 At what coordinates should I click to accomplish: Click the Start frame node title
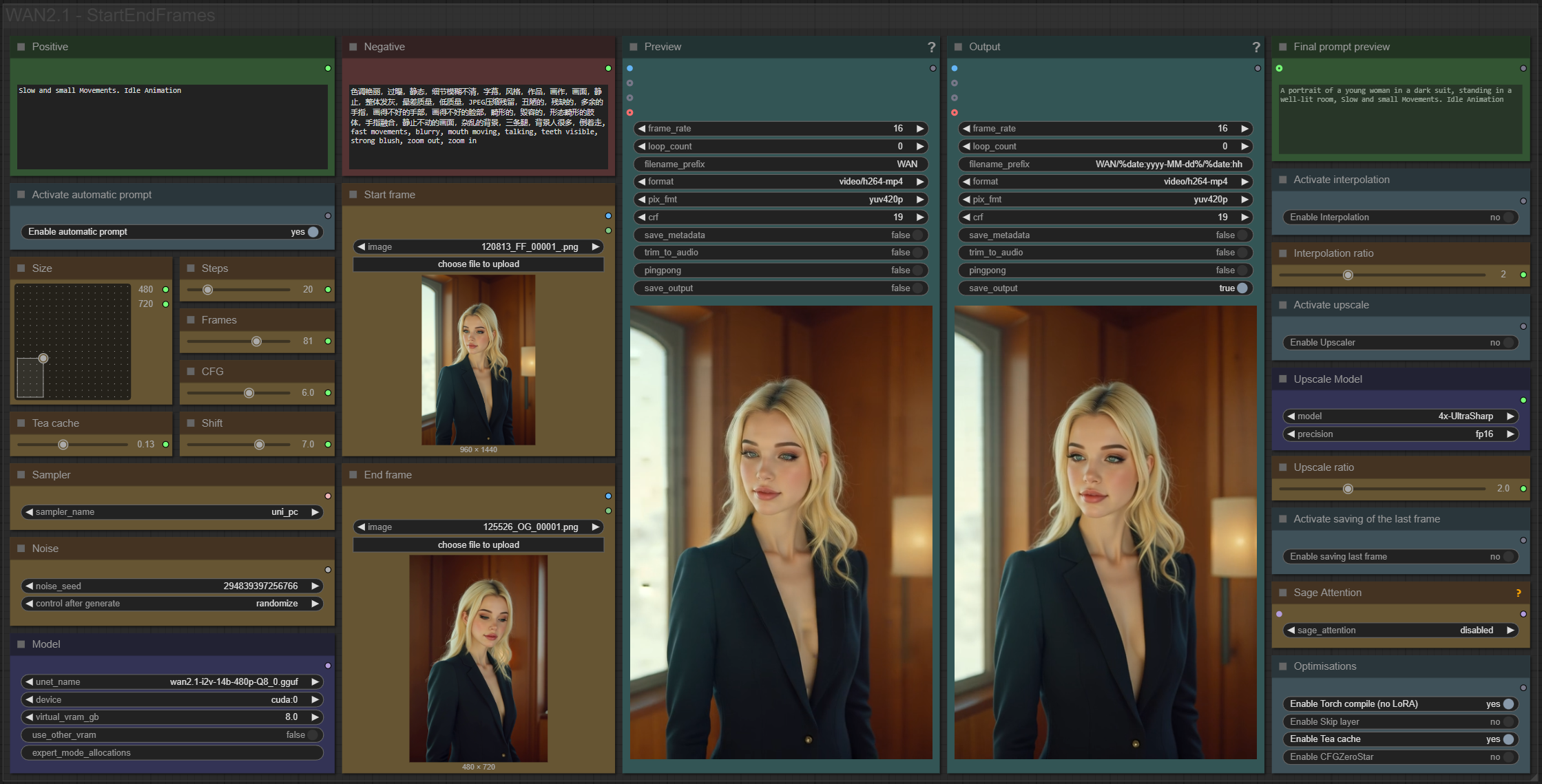point(389,195)
